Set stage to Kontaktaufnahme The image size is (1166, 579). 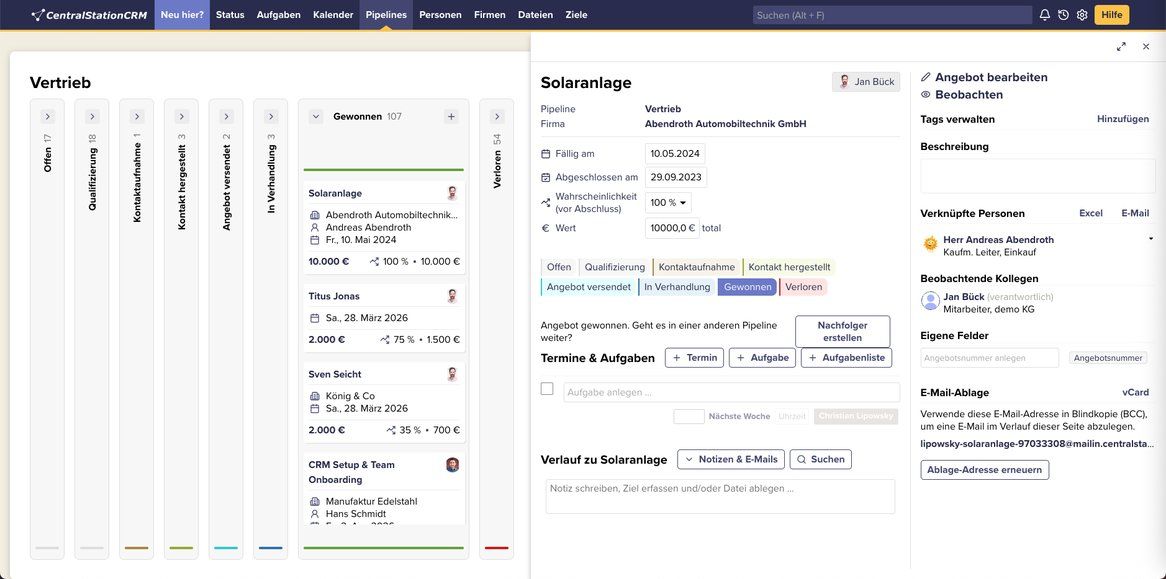point(697,267)
